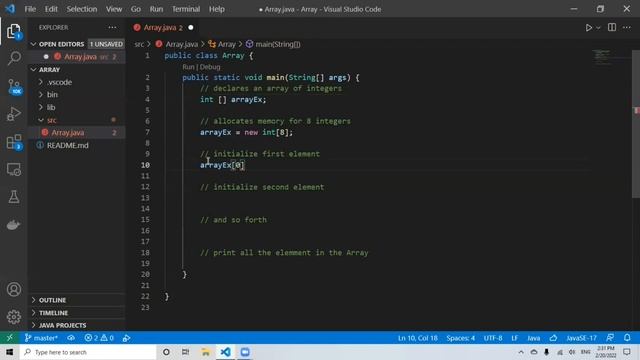Expand the Java Projects panel
640x360 pixels.
coord(62,325)
